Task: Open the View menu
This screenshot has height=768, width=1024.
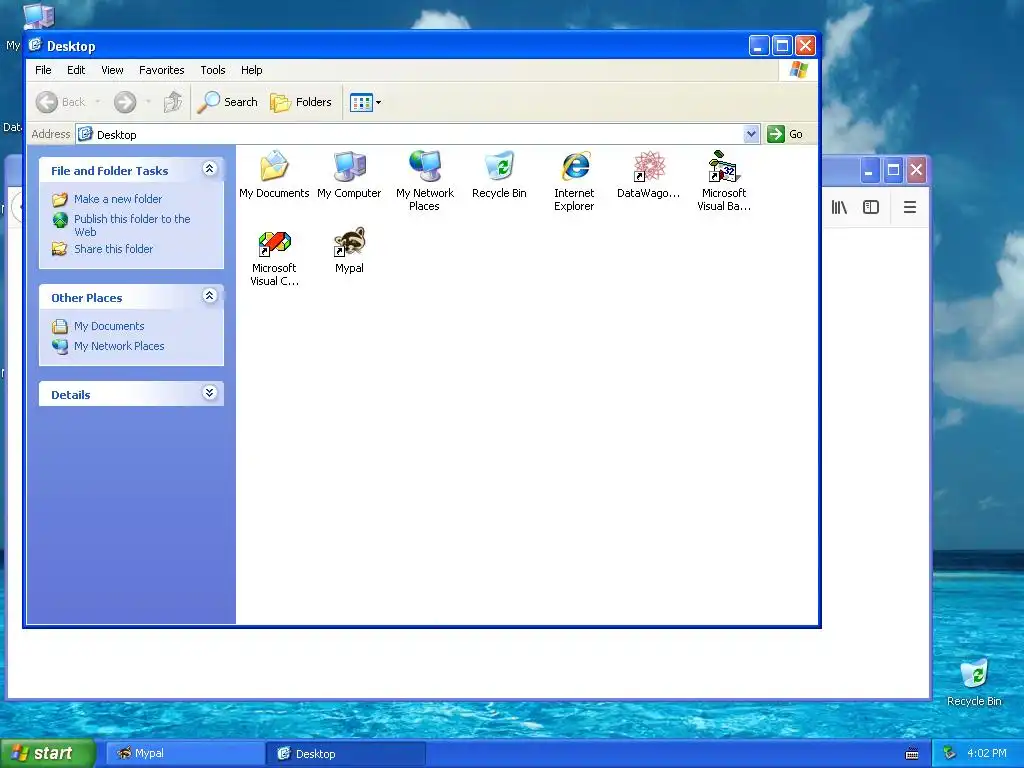Action: point(112,70)
